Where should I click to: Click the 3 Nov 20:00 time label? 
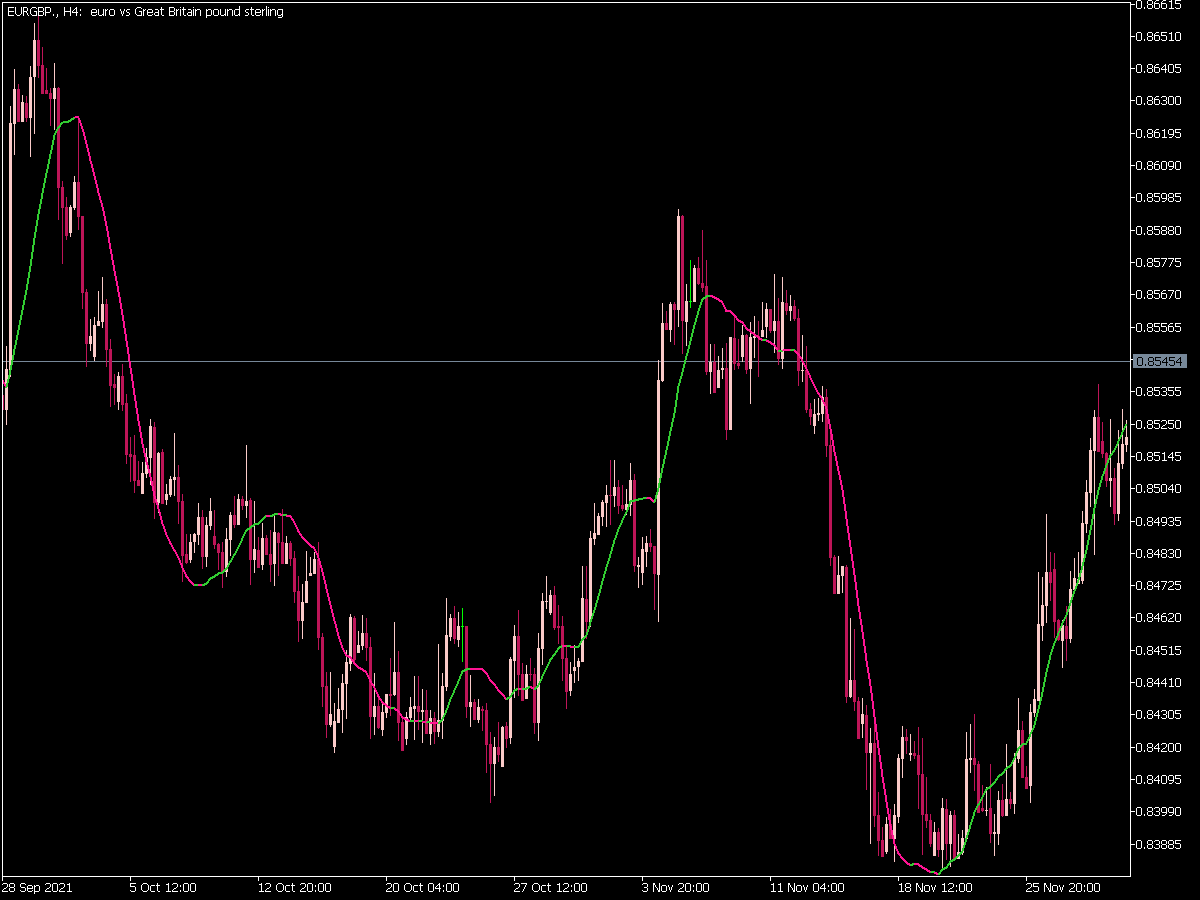[675, 887]
